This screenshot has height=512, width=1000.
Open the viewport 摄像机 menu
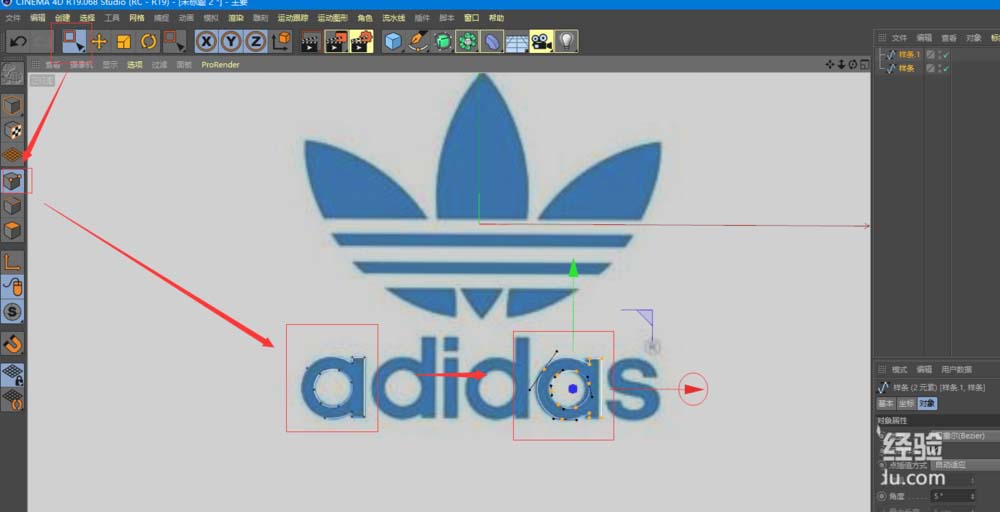pyautogui.click(x=81, y=64)
